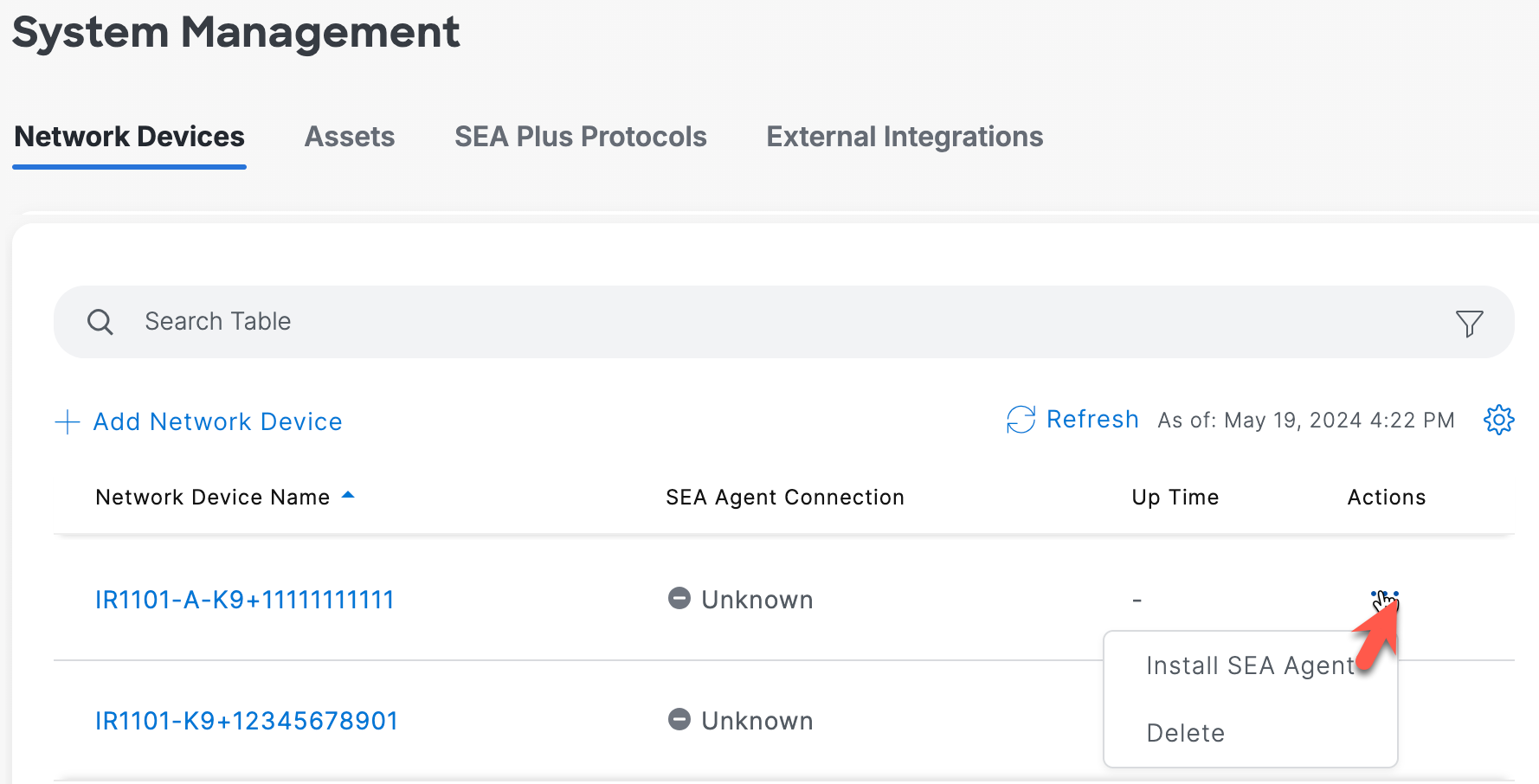Click the Unknown status icon for IR1101-A-K9
The image size is (1539, 784).
click(679, 599)
